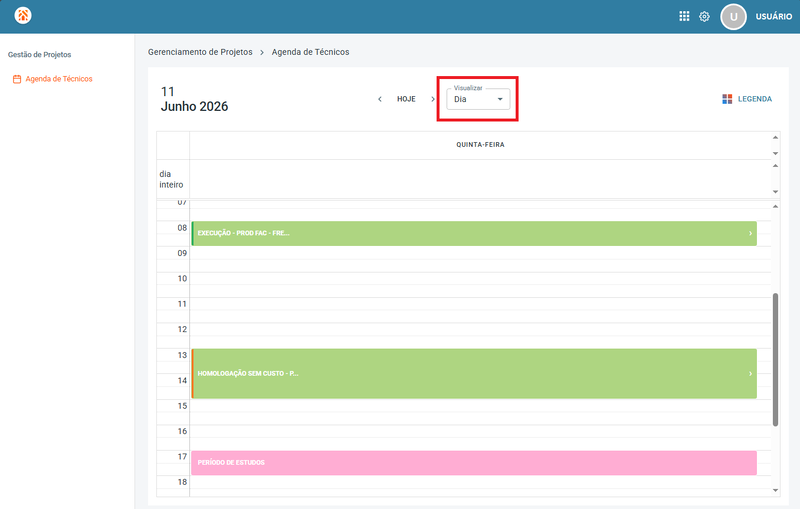Click the HOJE button

point(406,99)
